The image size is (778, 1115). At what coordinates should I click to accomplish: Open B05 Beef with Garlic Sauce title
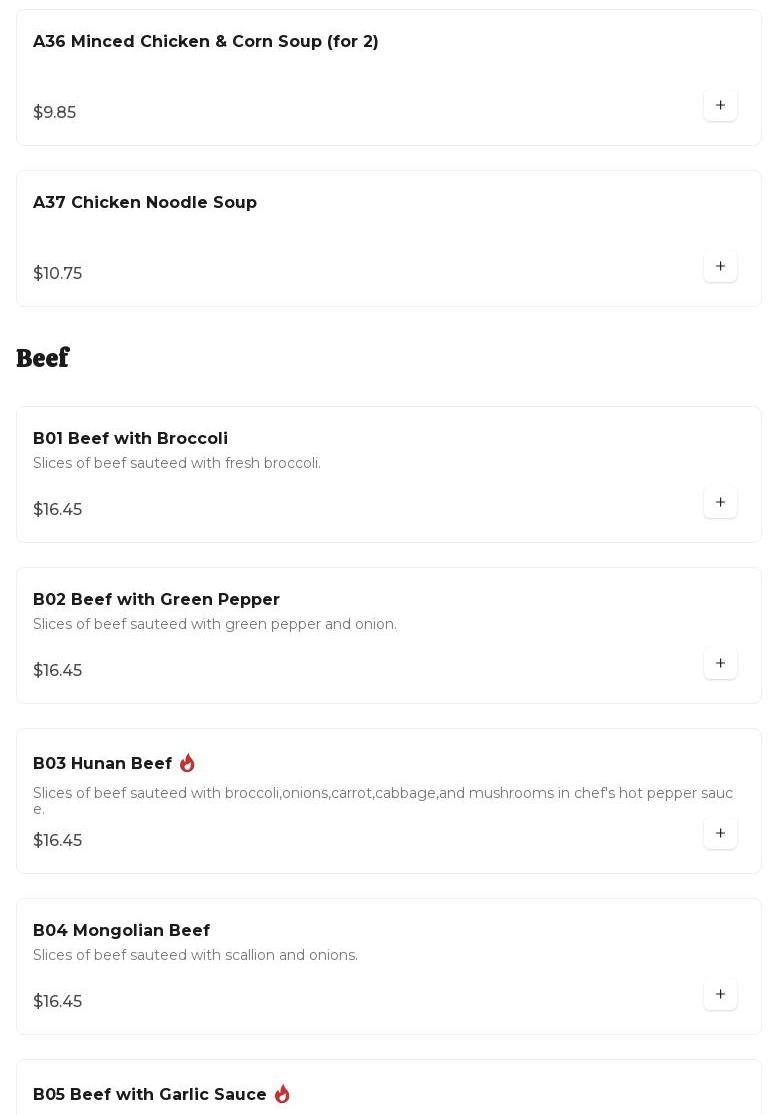(149, 1095)
